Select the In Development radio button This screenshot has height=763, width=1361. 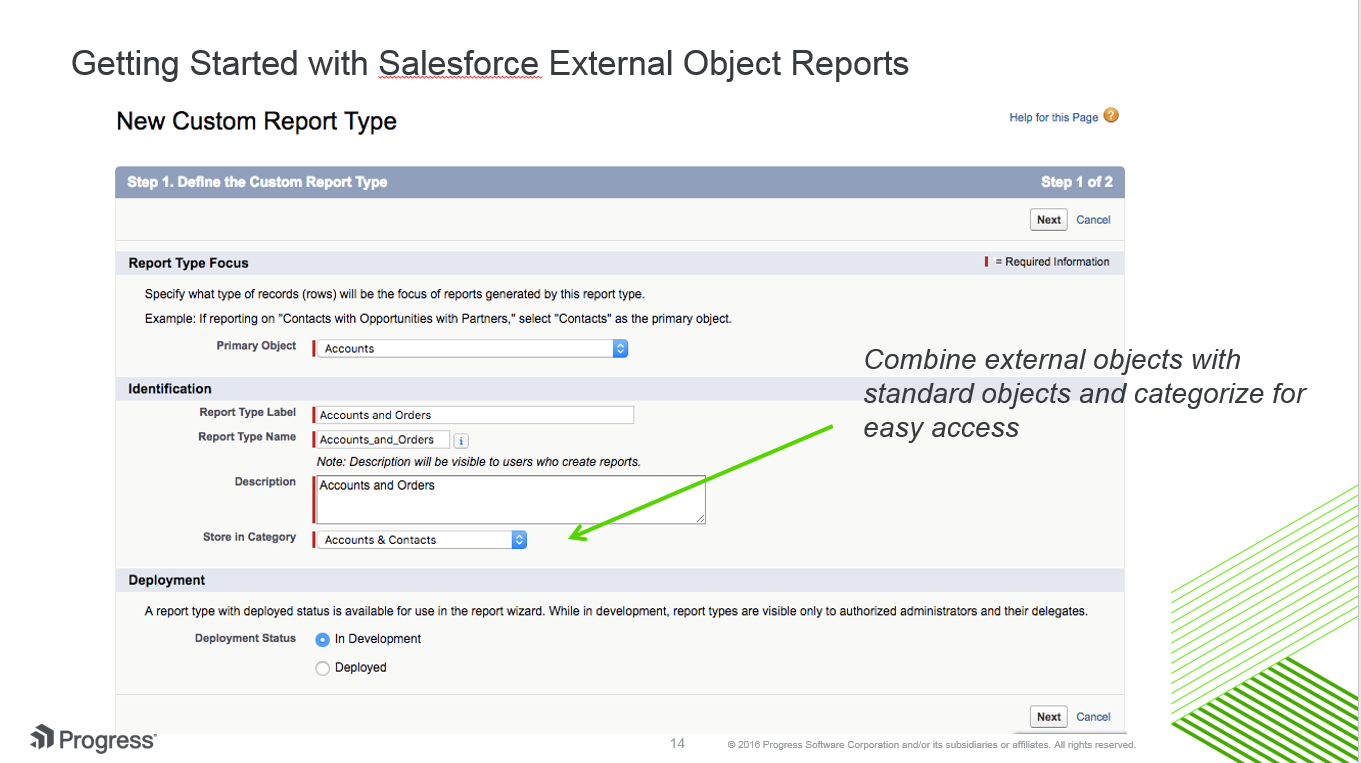[x=322, y=640]
